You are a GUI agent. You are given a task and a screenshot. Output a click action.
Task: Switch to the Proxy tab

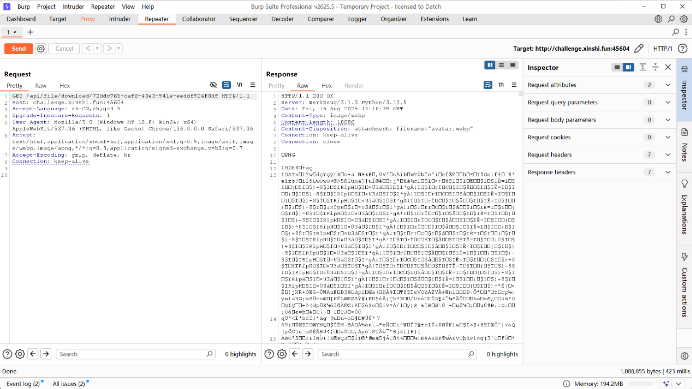(88, 19)
